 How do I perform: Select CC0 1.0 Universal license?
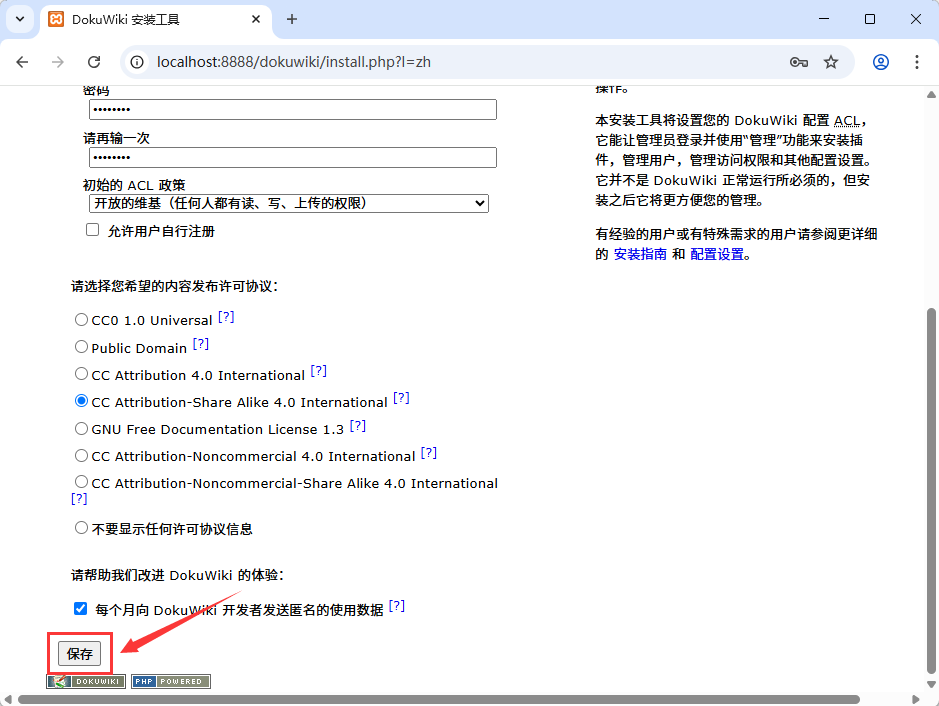[81, 320]
